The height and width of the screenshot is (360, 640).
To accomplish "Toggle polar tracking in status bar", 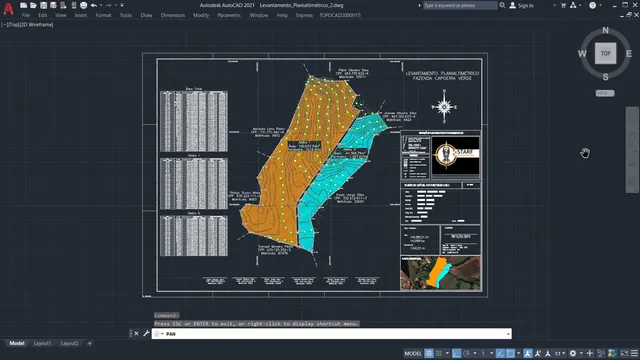I will pyautogui.click(x=467, y=353).
